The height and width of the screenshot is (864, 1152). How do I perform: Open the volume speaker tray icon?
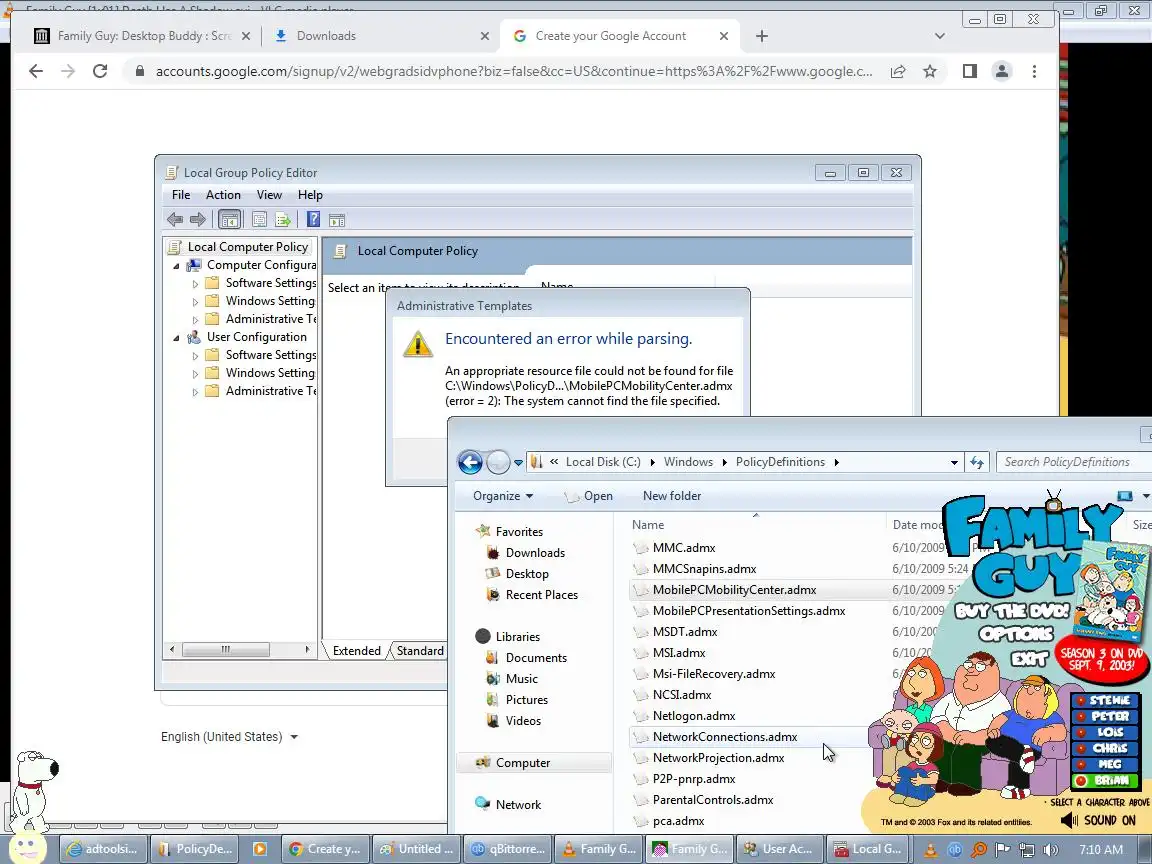[x=1051, y=849]
